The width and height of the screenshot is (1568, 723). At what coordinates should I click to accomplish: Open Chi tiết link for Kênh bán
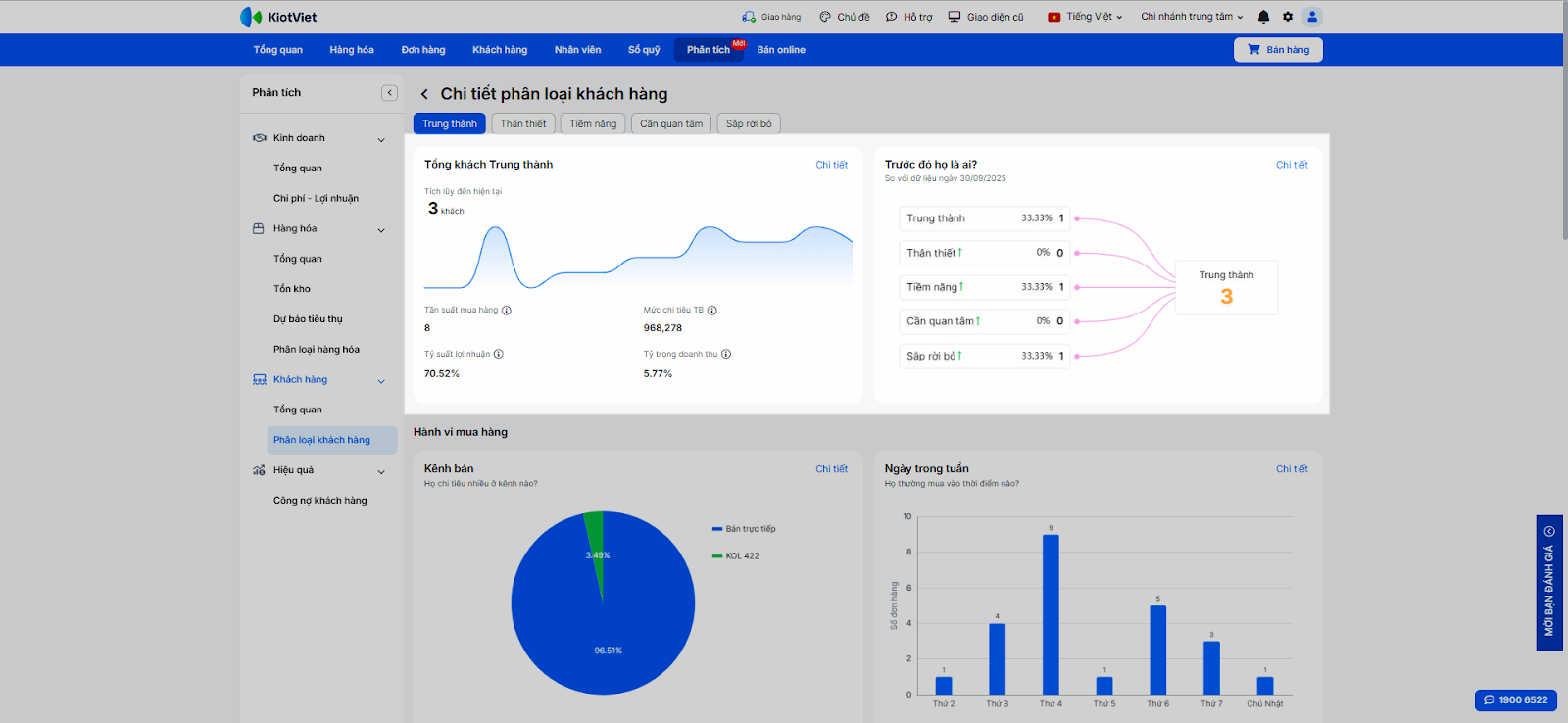click(831, 469)
